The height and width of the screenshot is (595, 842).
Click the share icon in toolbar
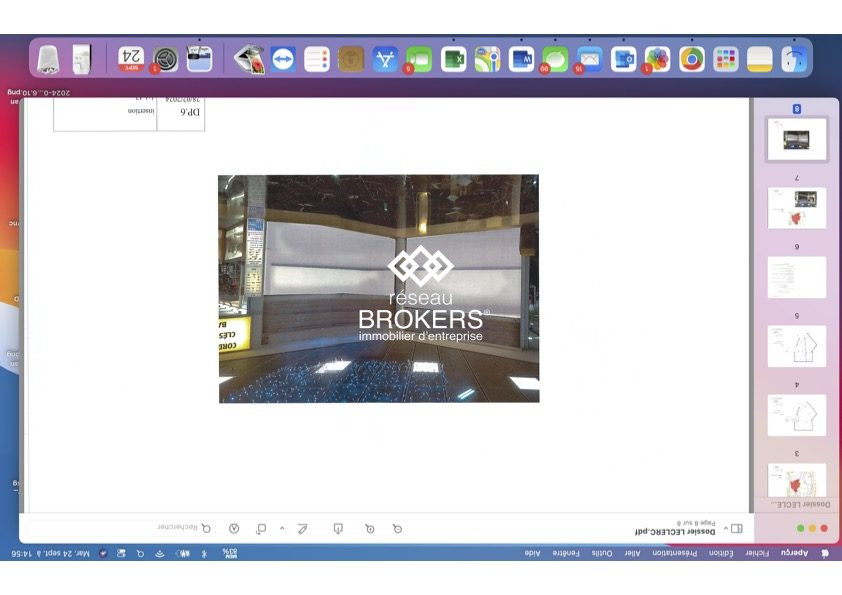tap(338, 528)
